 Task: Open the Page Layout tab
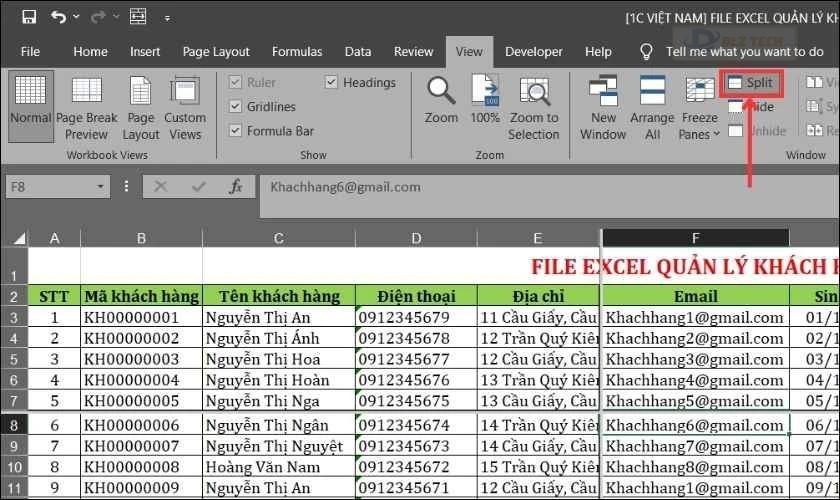(x=216, y=51)
